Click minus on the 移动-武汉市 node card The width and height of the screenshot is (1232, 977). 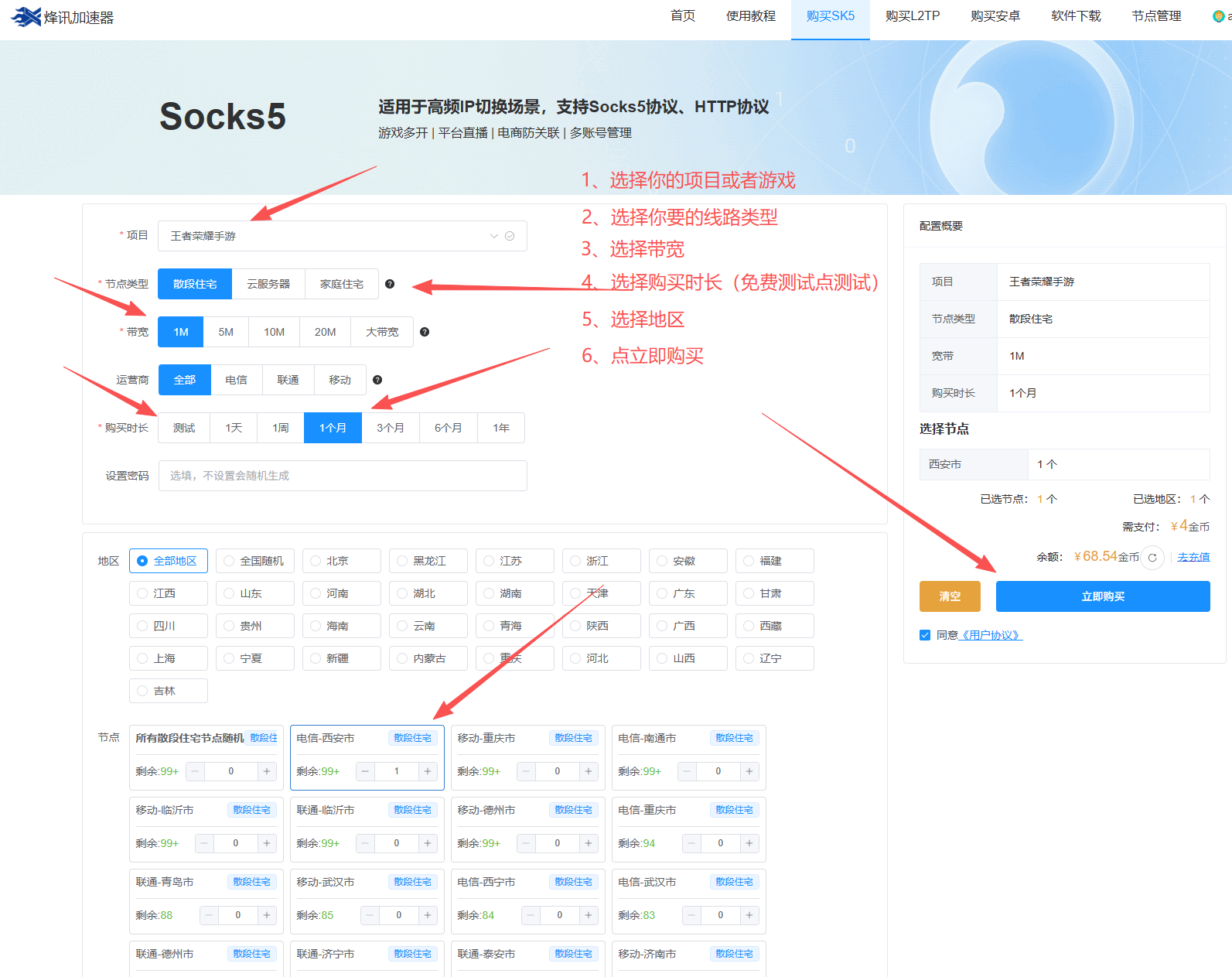click(370, 915)
